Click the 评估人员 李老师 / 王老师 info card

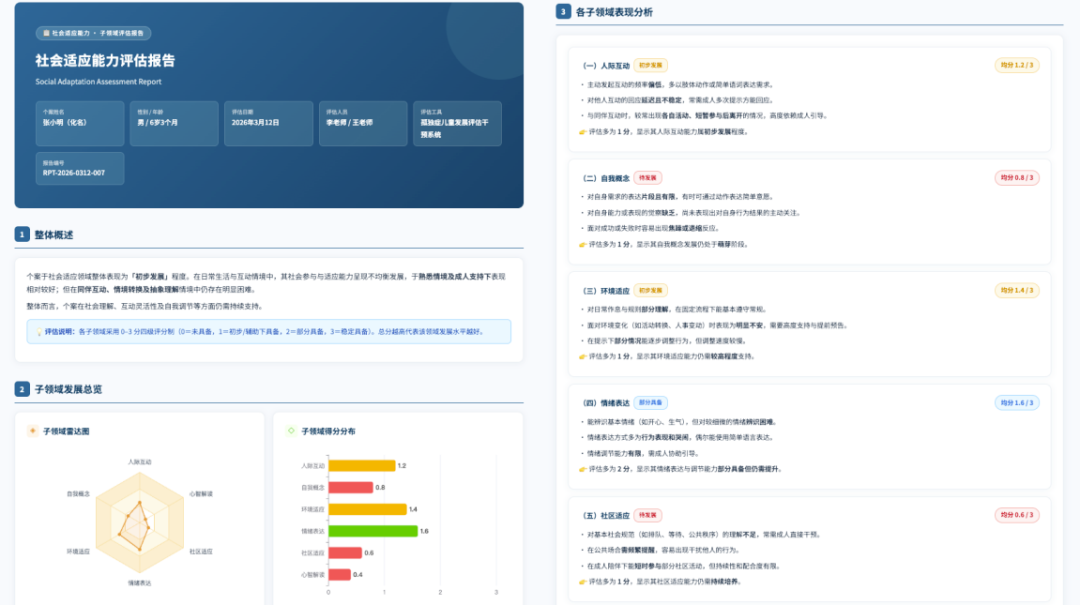pos(363,123)
